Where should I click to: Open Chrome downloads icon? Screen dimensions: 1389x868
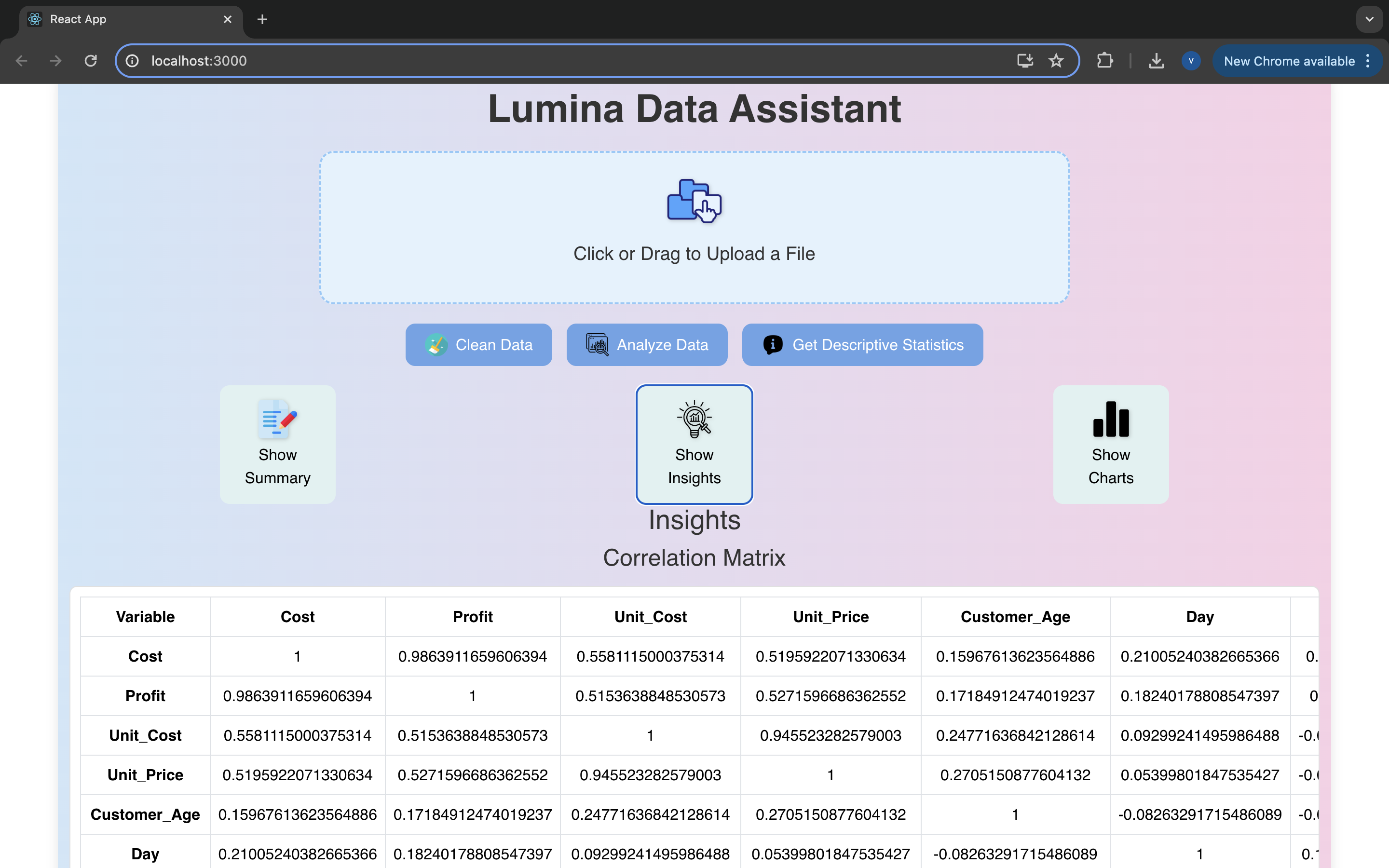click(1156, 61)
